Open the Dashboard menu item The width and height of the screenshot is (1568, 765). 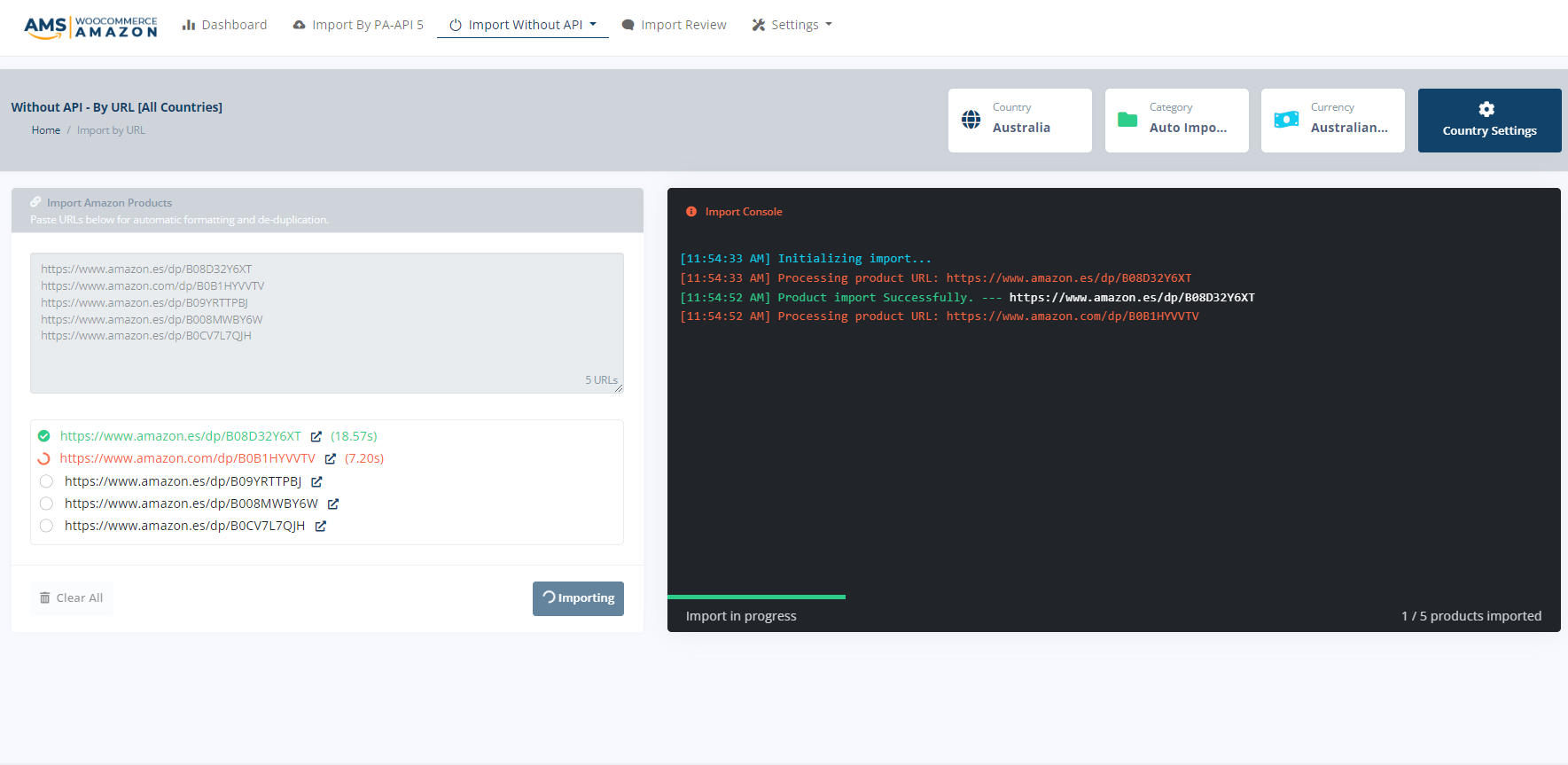click(x=224, y=25)
